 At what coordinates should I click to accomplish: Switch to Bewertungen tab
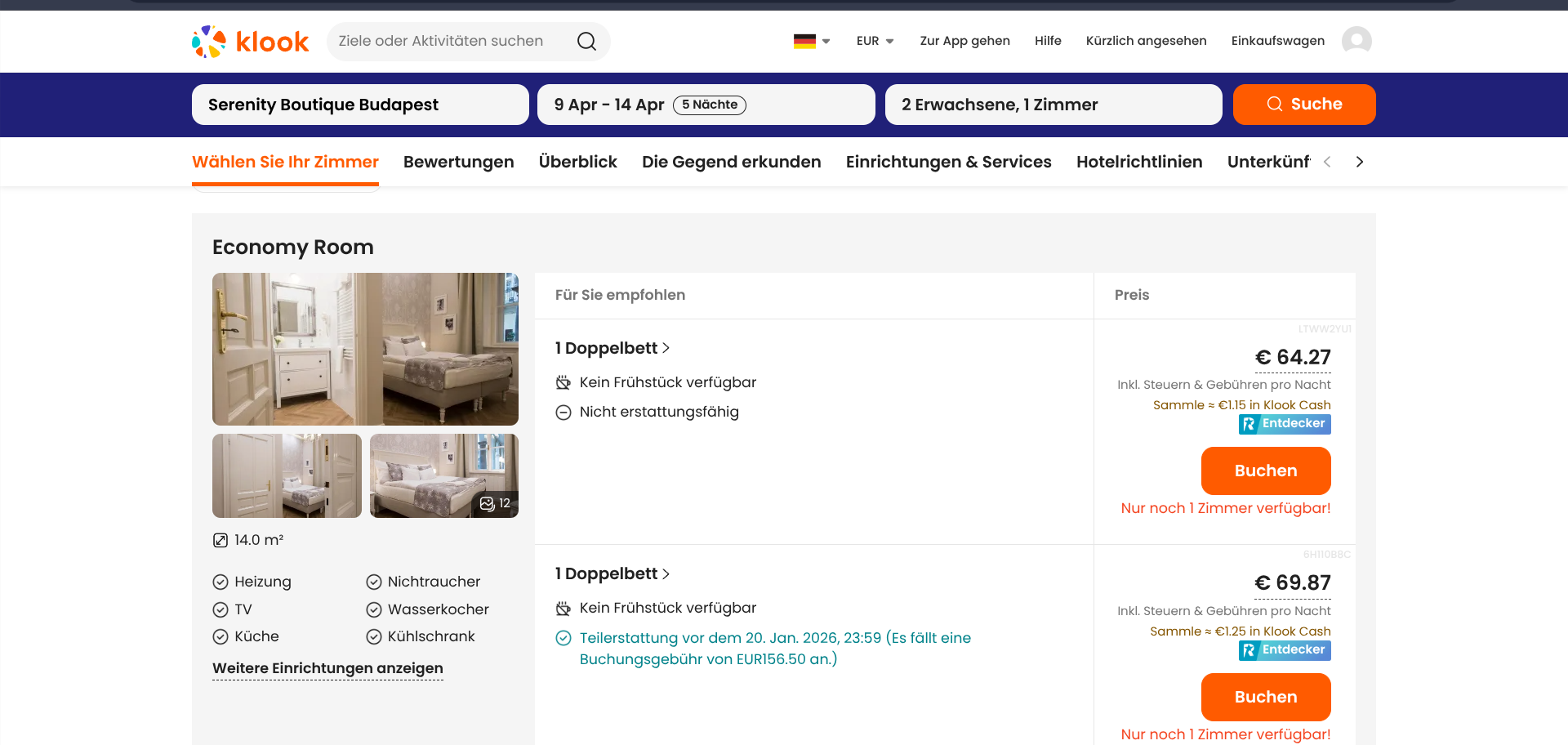(x=458, y=162)
